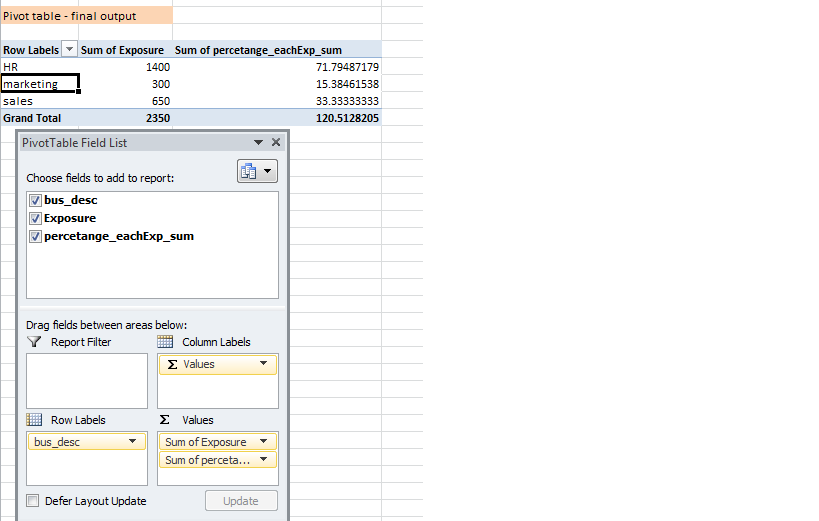Click the percetange_eachExp_sum field name in list

click(x=119, y=236)
